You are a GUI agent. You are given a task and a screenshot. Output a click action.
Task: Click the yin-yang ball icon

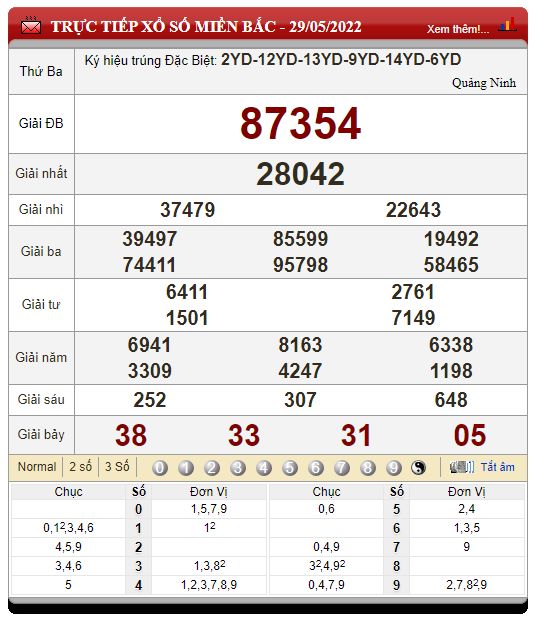pos(419,468)
